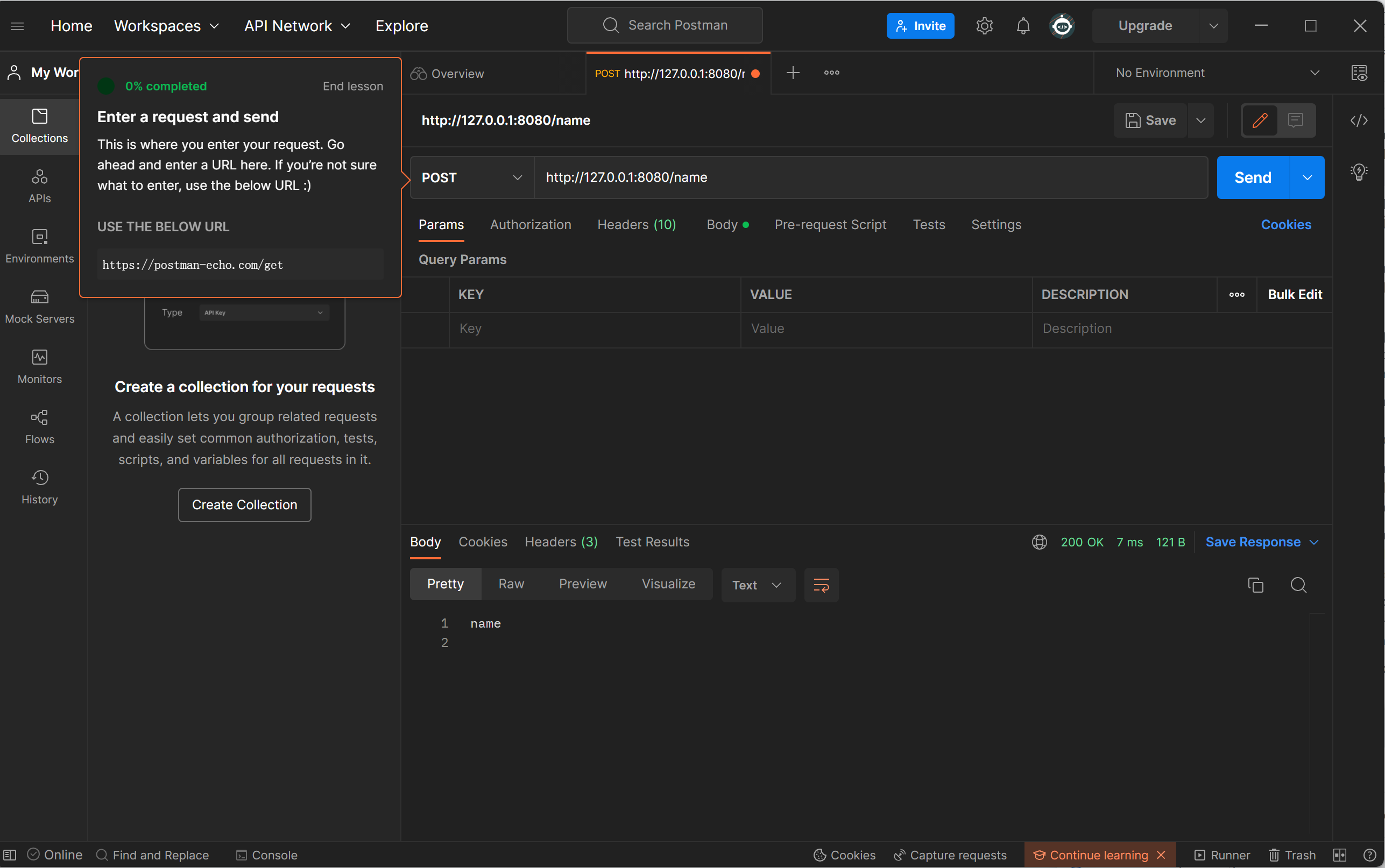Open tab options three-dots menu

point(831,73)
